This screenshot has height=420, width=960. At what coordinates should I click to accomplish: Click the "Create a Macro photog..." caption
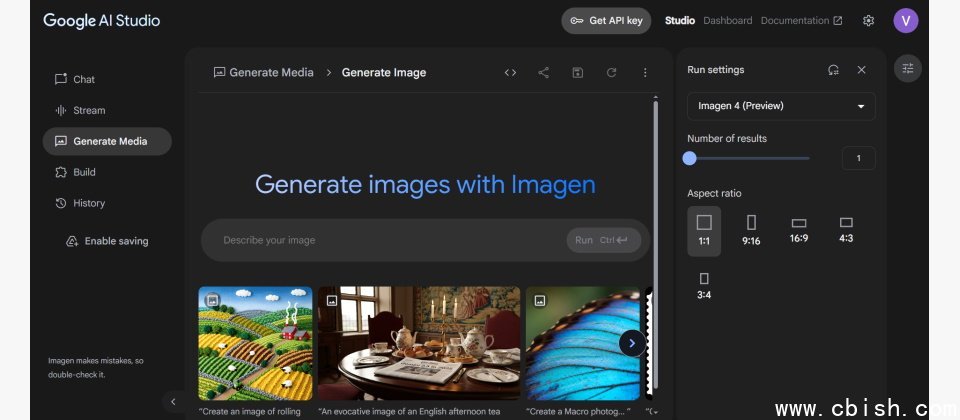point(578,411)
